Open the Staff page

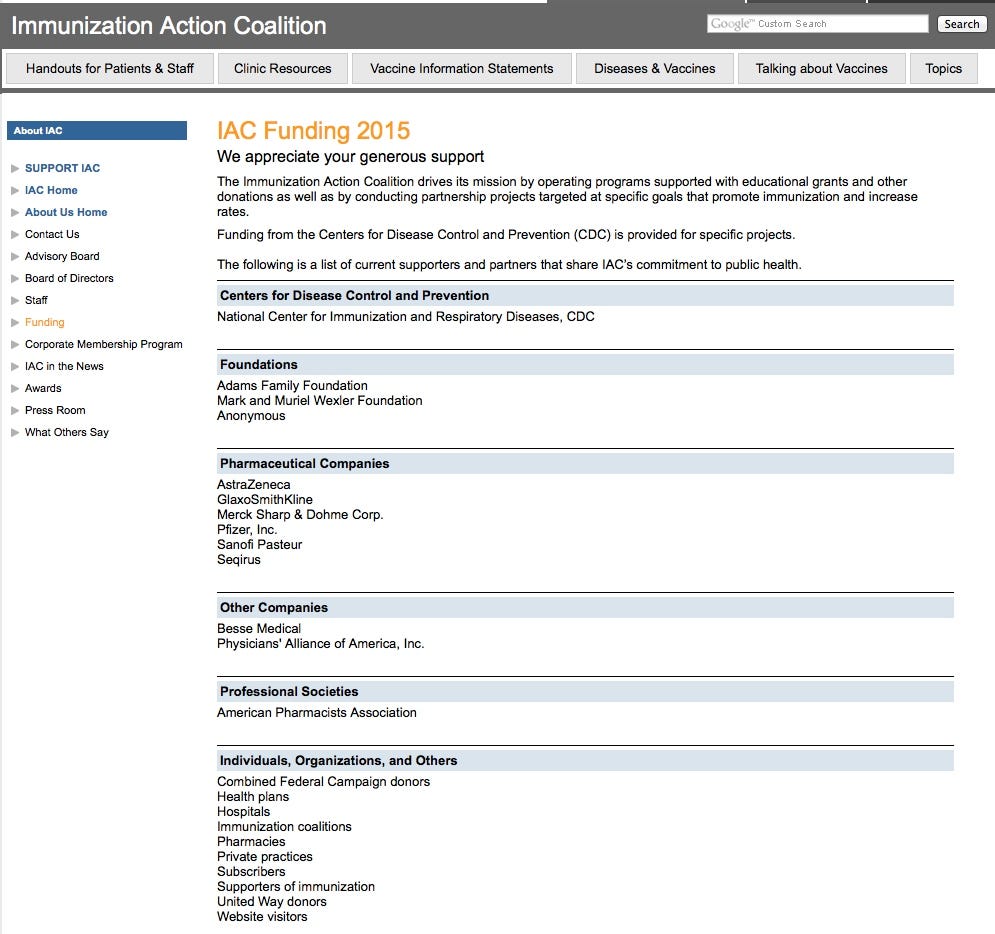tap(36, 301)
